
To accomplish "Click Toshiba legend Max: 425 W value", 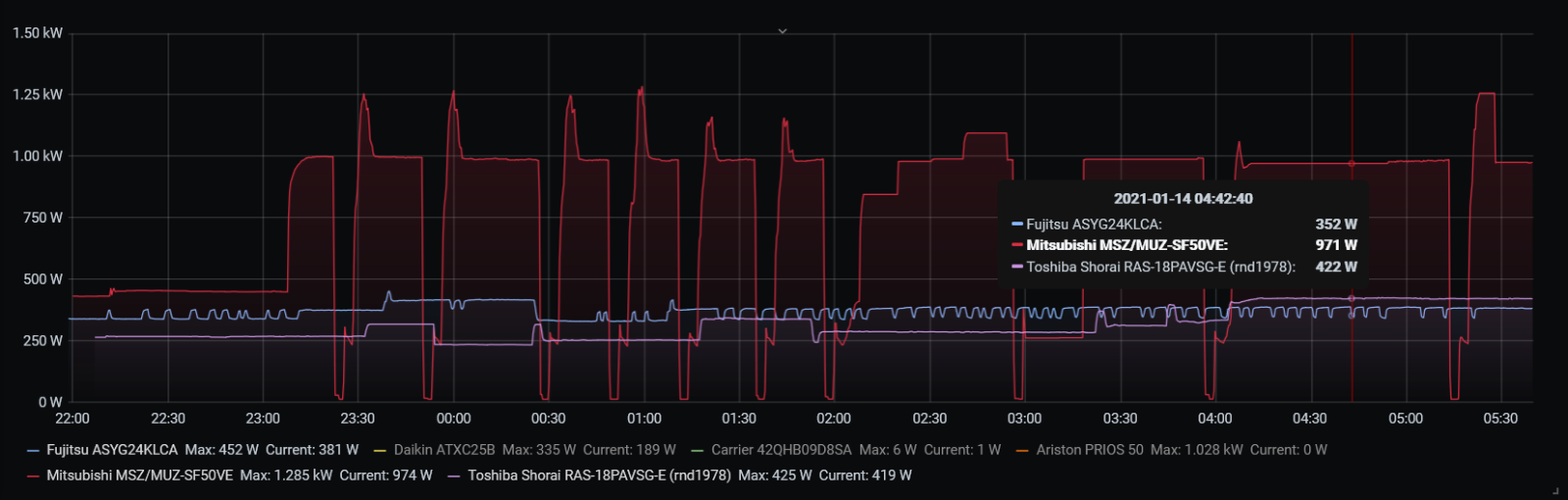I will pos(775,475).
